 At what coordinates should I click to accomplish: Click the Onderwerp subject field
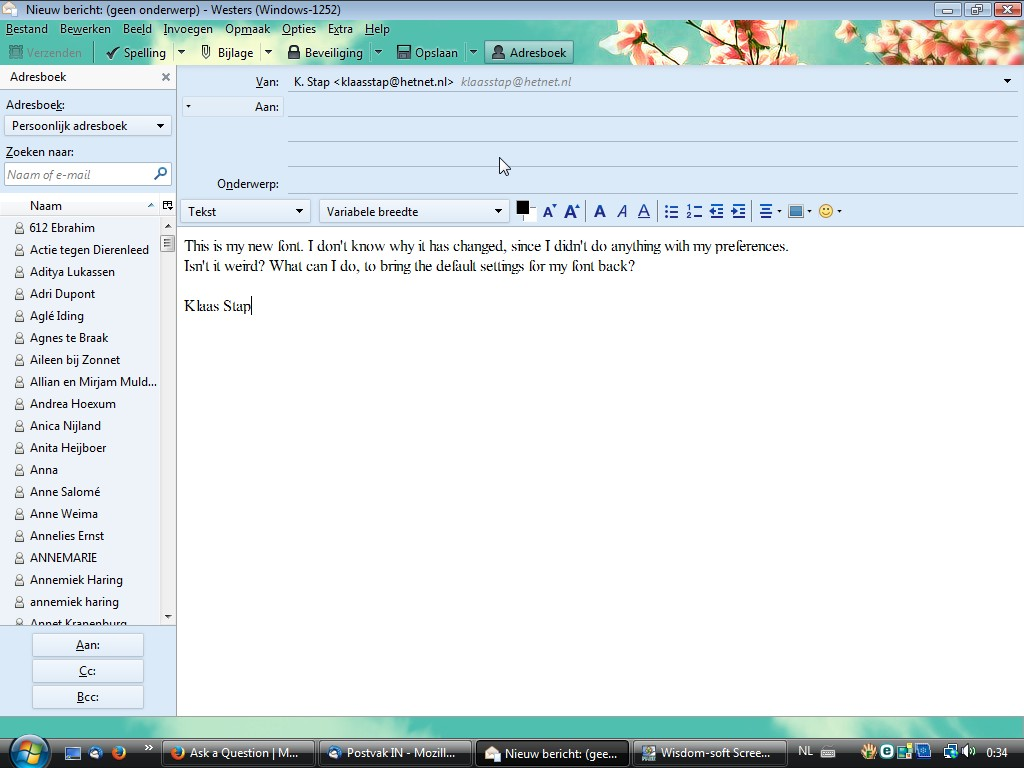652,184
